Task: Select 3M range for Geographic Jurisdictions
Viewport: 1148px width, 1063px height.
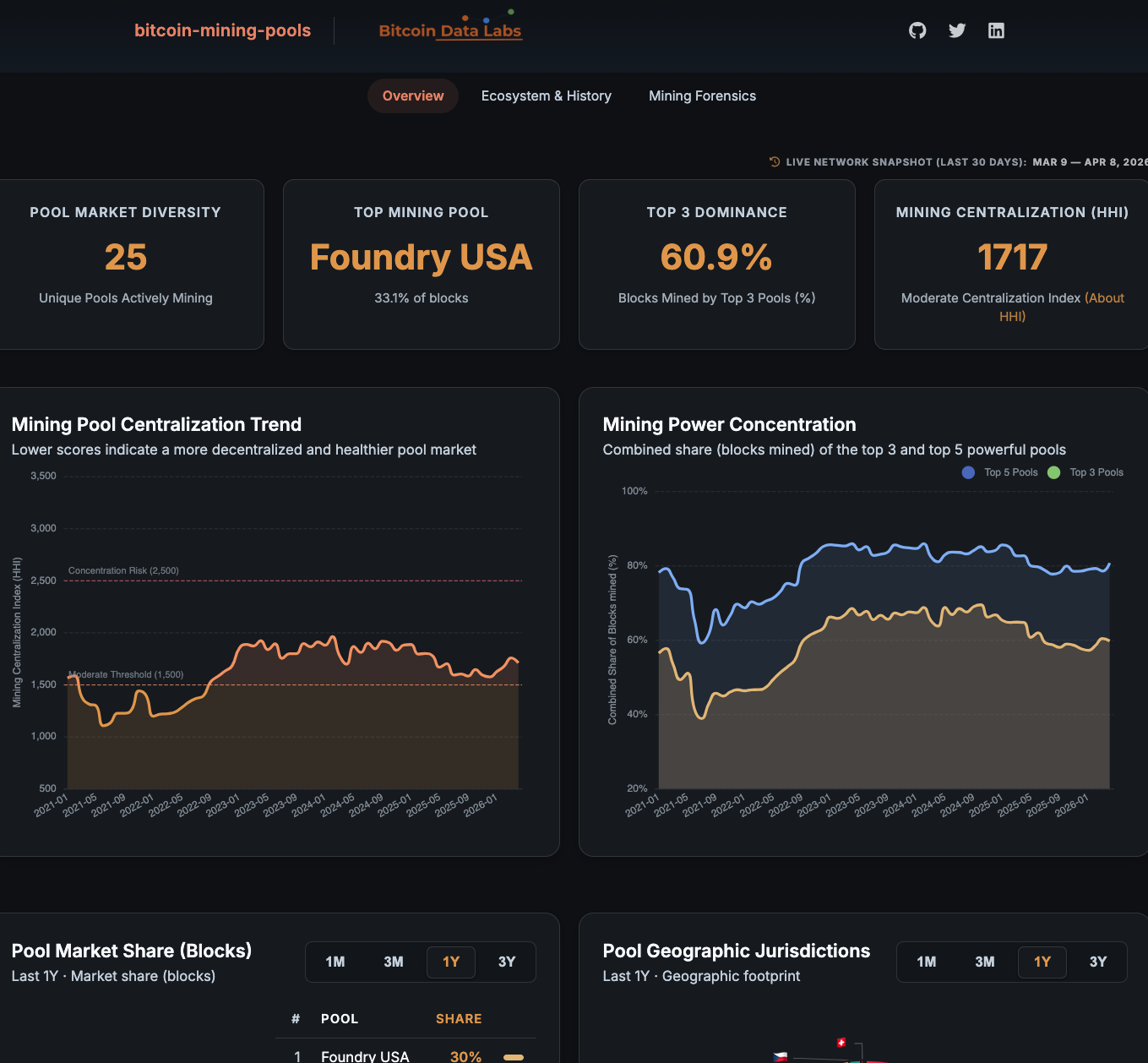Action: 985,962
